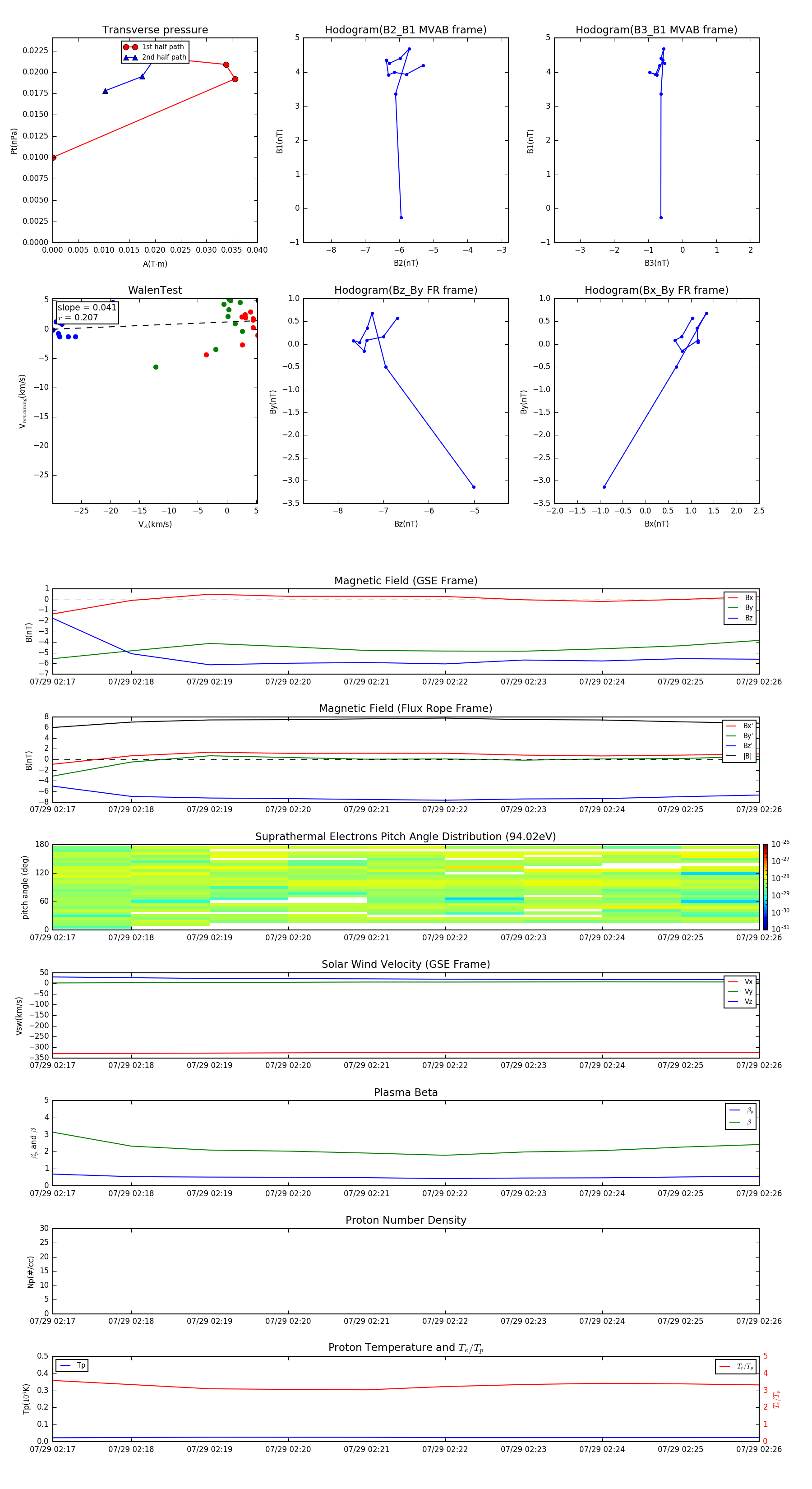812x1489 pixels.
Task: Click the '1st half path' legend entry
Action: [x=154, y=47]
